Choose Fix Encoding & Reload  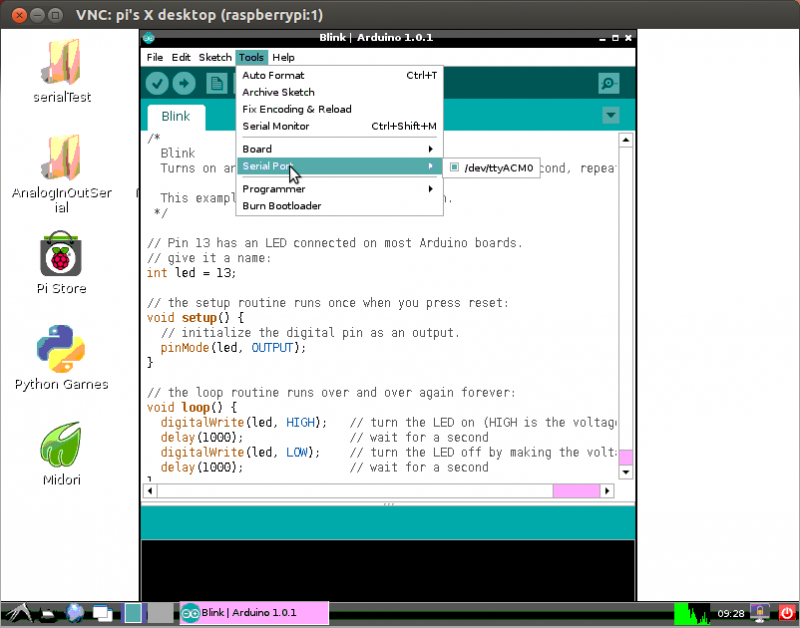(339, 109)
